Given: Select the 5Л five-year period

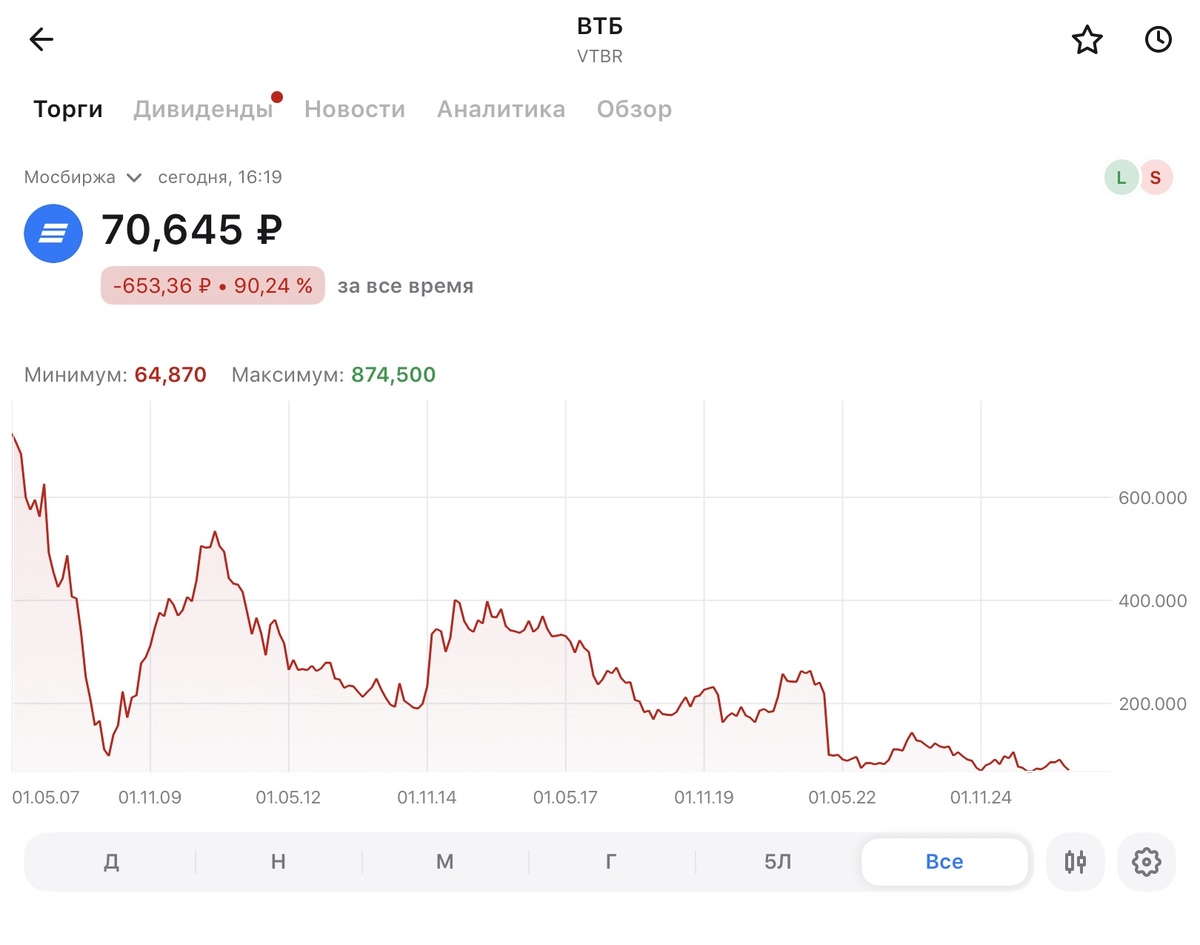Looking at the screenshot, I should [778, 862].
